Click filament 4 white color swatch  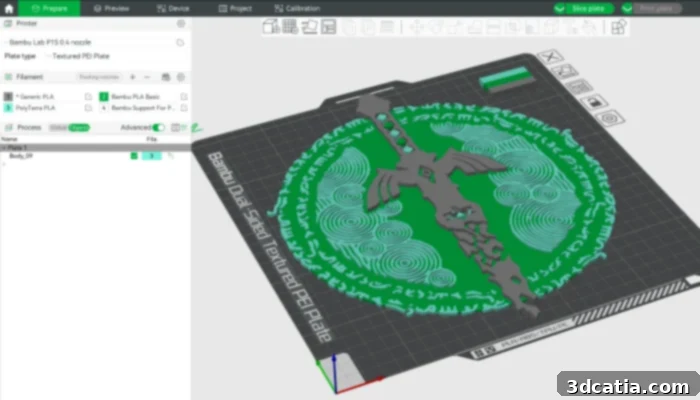click(104, 108)
